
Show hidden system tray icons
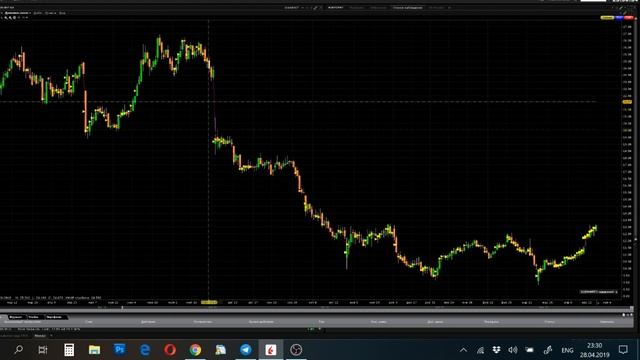463,350
